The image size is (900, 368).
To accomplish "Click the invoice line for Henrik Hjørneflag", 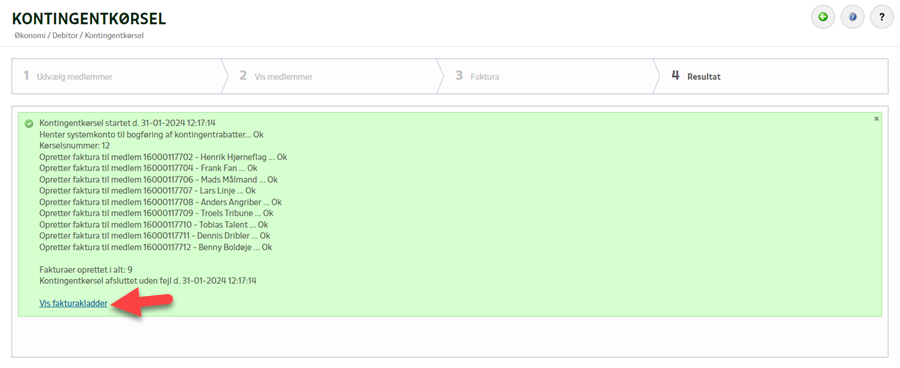I will point(163,157).
